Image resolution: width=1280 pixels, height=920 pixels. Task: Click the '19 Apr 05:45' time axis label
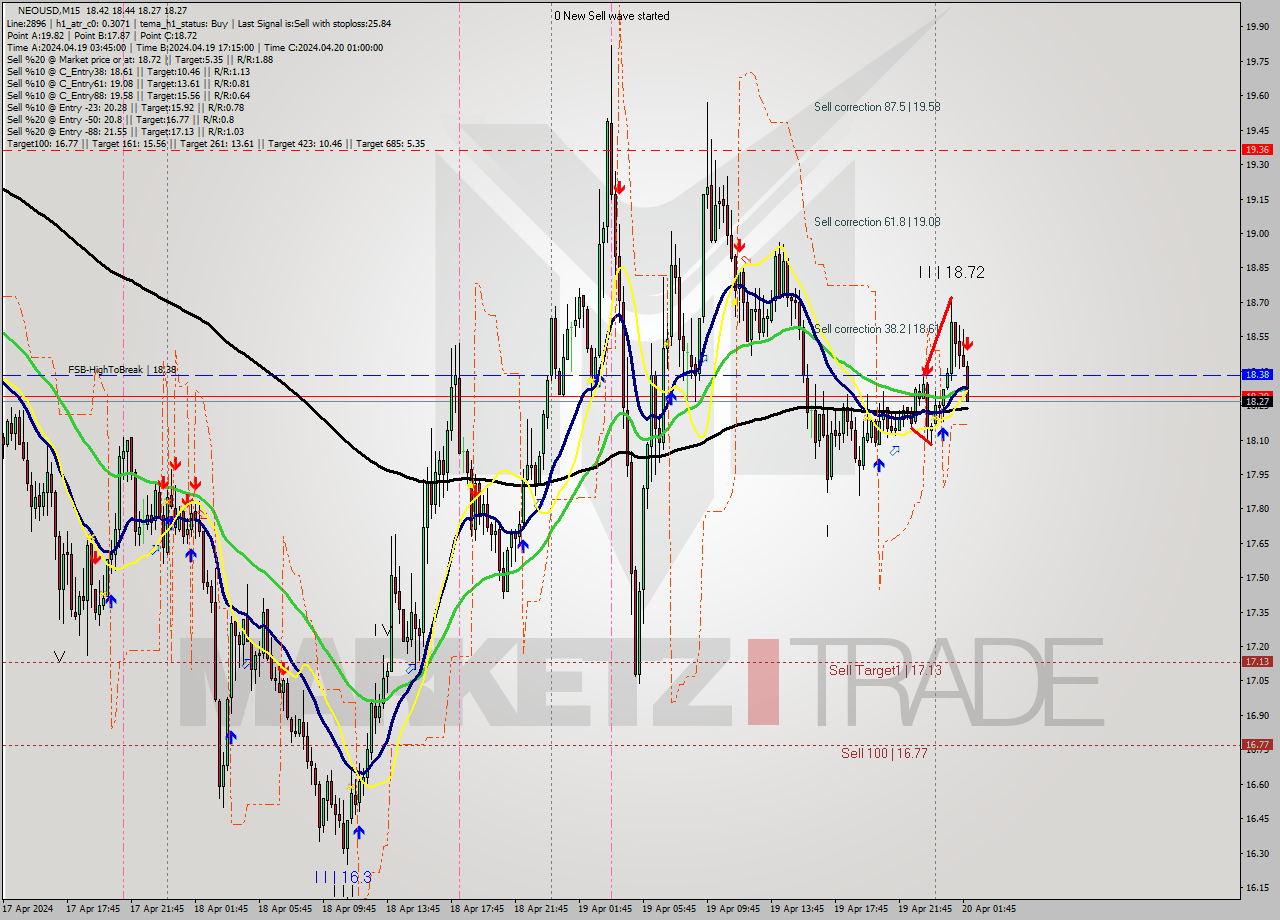pyautogui.click(x=670, y=910)
